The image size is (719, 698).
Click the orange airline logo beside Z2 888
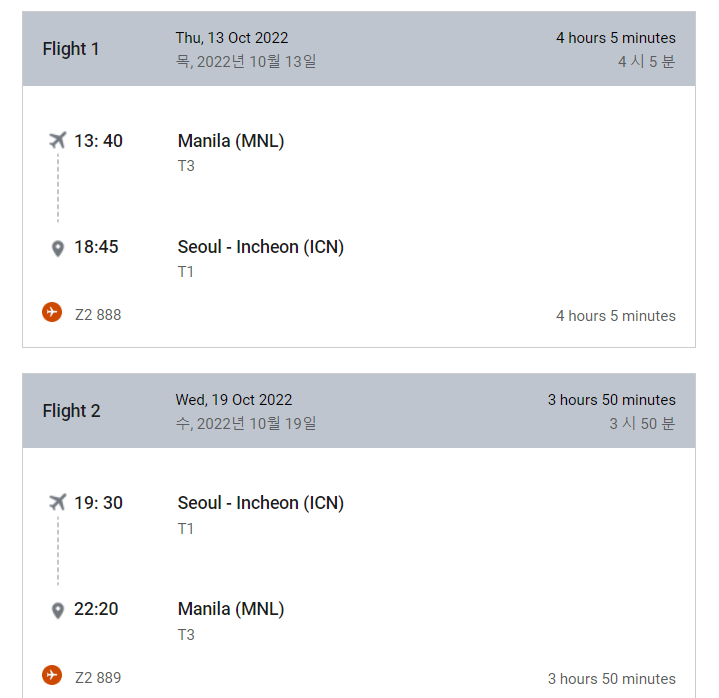click(52, 312)
